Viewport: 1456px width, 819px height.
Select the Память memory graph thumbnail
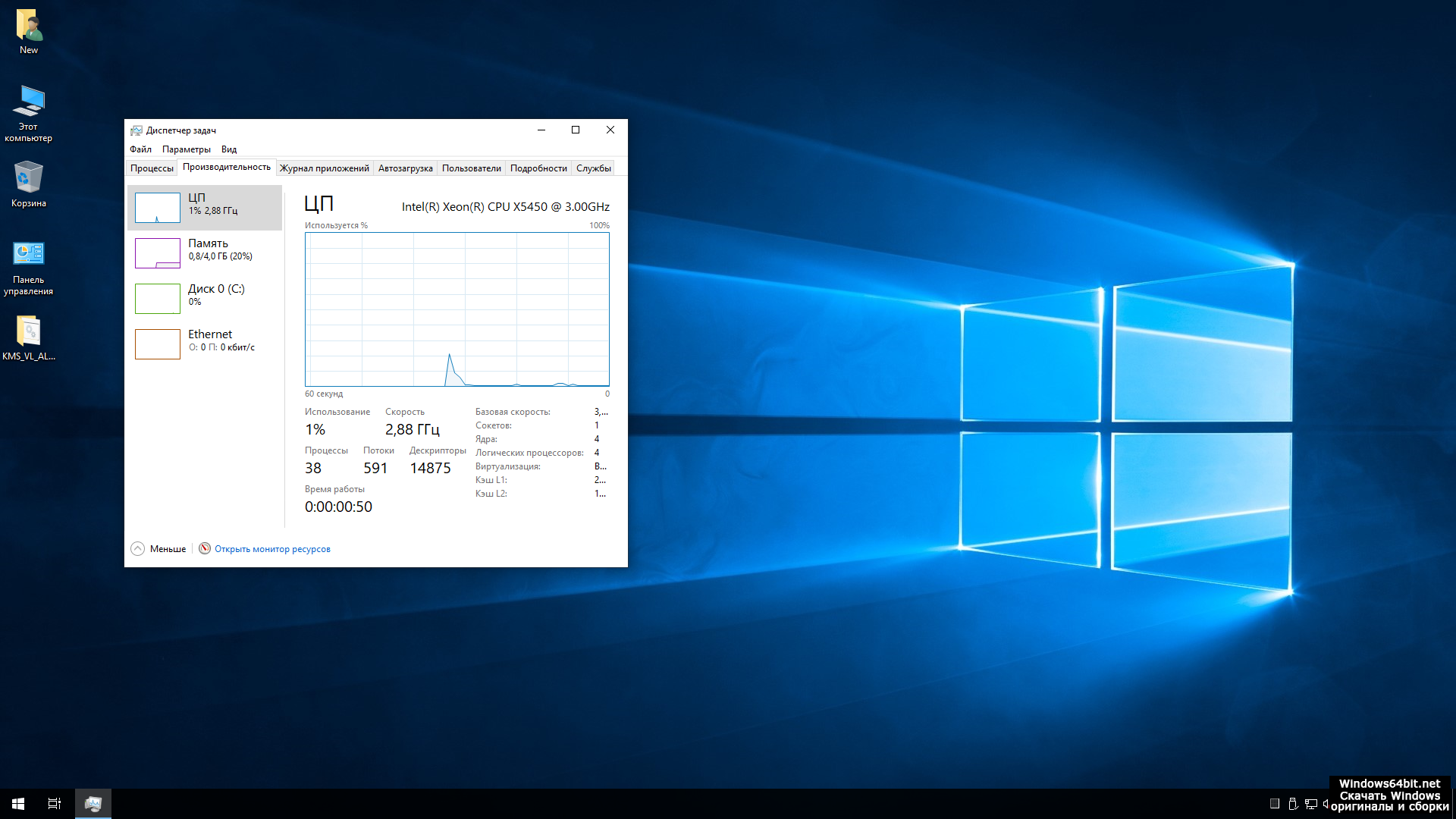[158, 253]
